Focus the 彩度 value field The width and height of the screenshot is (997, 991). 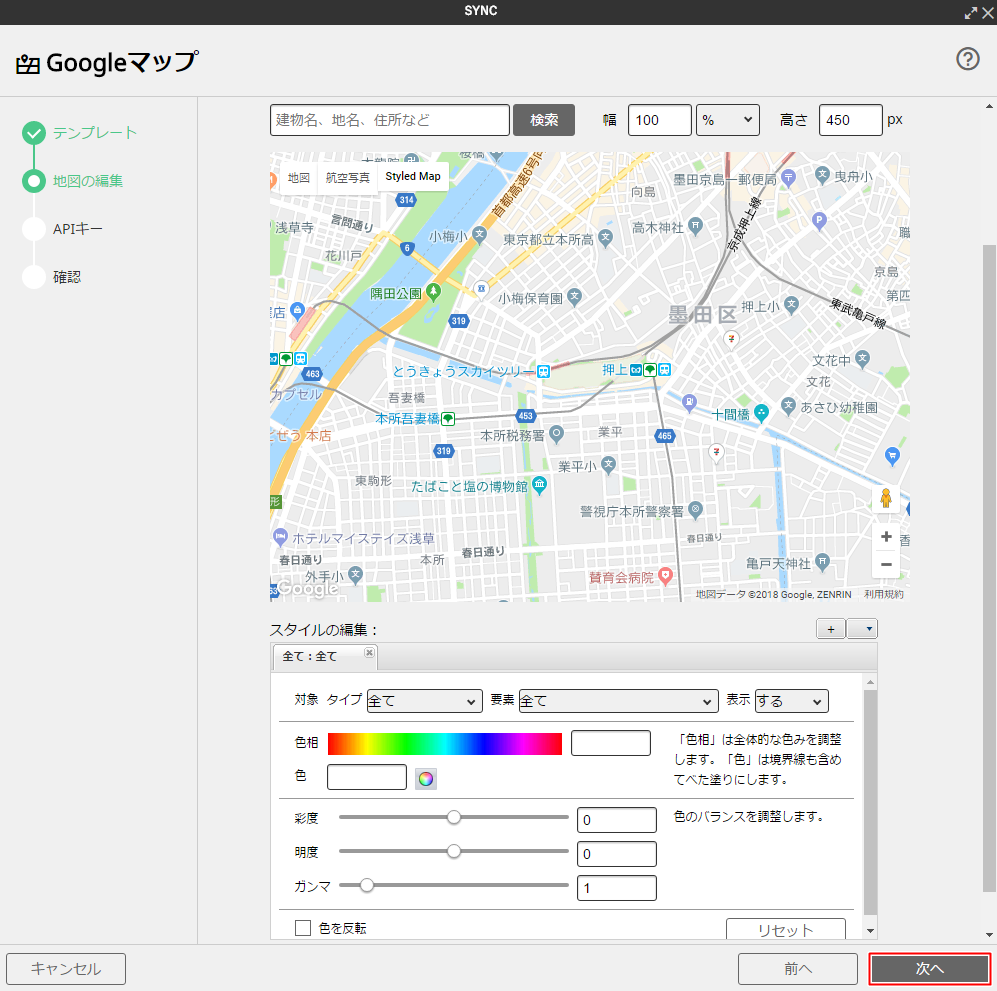tap(617, 820)
